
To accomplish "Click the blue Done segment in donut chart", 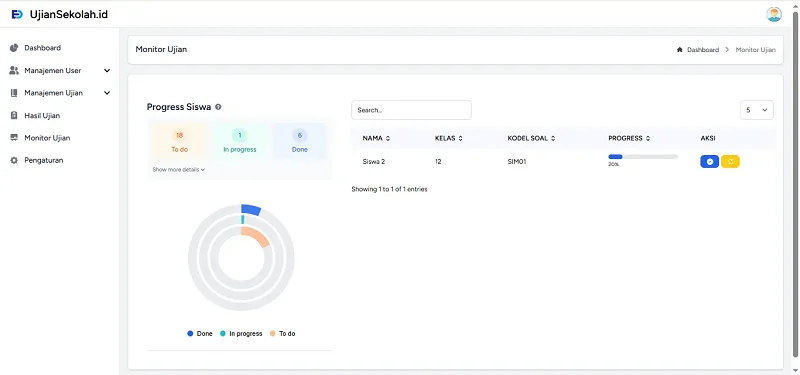I will coord(251,210).
